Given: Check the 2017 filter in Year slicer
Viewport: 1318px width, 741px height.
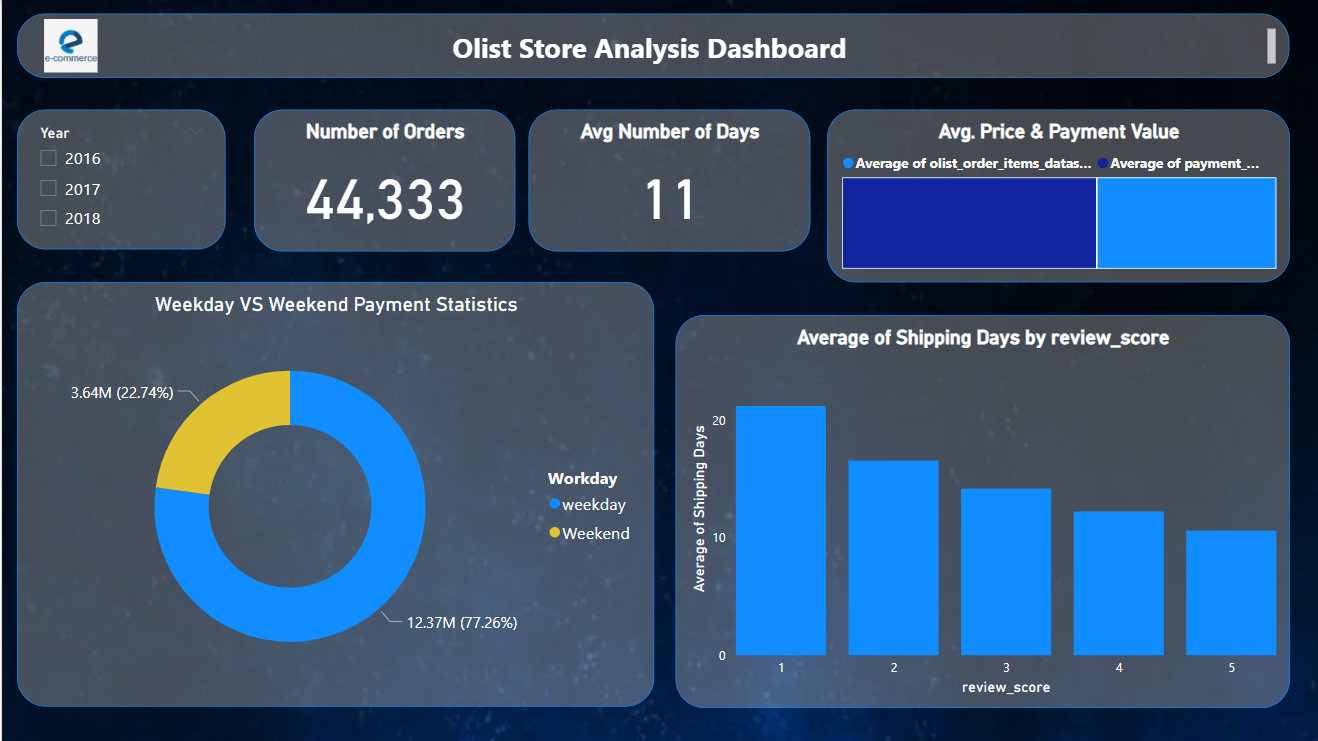Looking at the screenshot, I should click(48, 188).
